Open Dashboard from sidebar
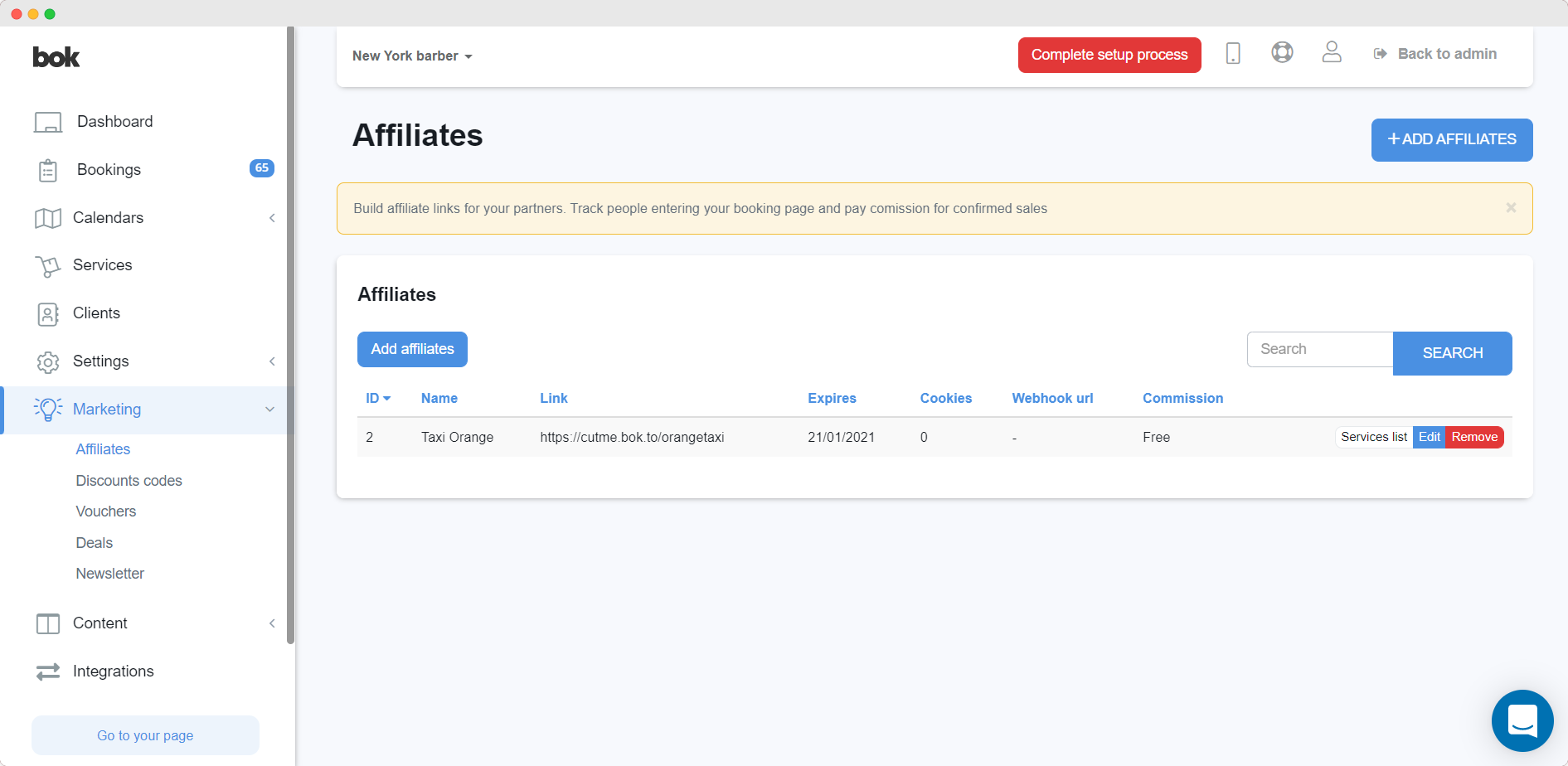Screen dimensions: 1568x766 (114, 122)
